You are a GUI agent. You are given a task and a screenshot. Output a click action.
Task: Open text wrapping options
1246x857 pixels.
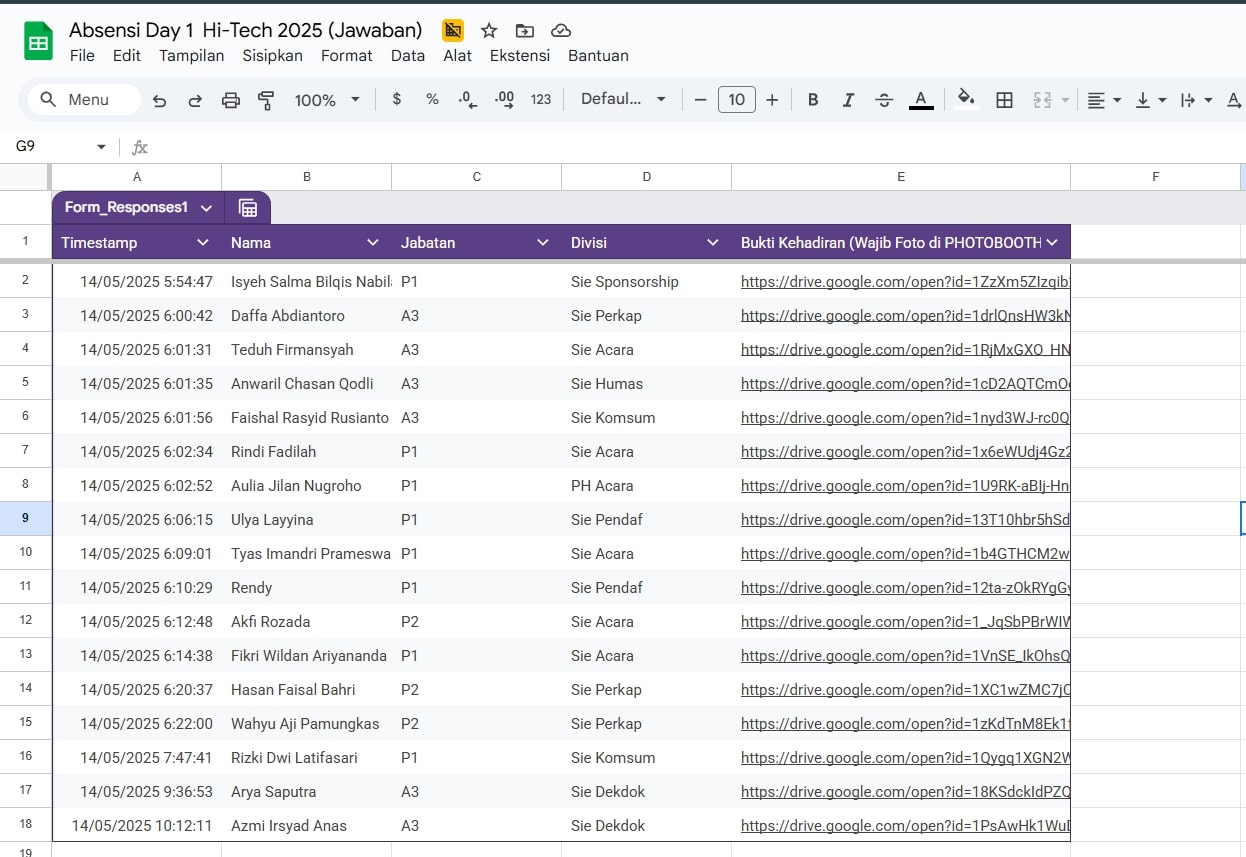1196,100
